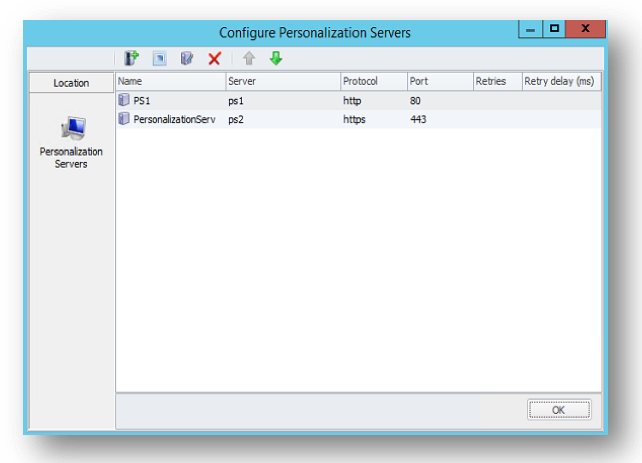Screen dimensions: 642x463
Task: Click the Location panel header
Action: tap(71, 83)
